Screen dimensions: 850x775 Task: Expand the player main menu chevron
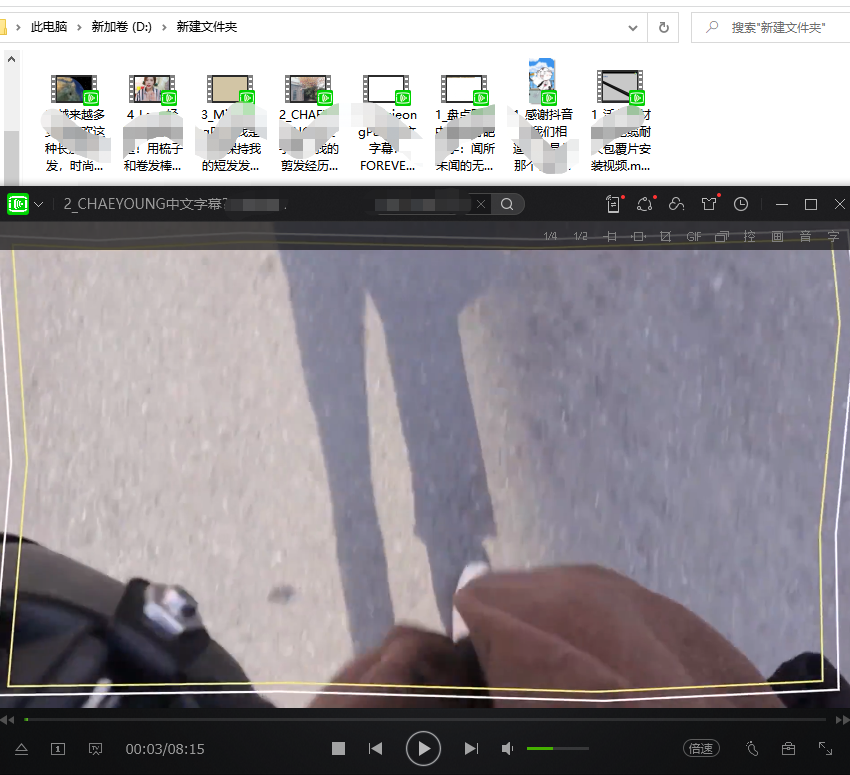pos(38,204)
